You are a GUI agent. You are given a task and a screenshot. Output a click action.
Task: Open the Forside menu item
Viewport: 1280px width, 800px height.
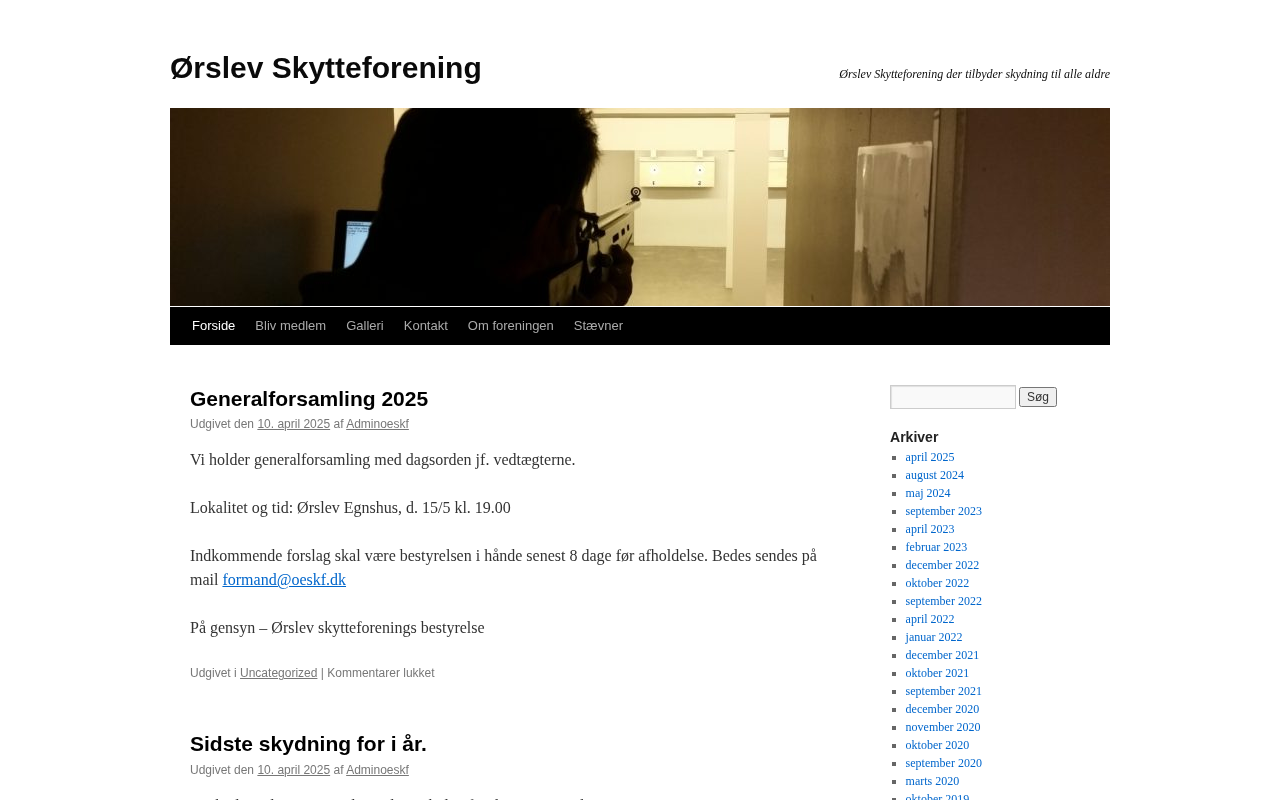click(213, 326)
